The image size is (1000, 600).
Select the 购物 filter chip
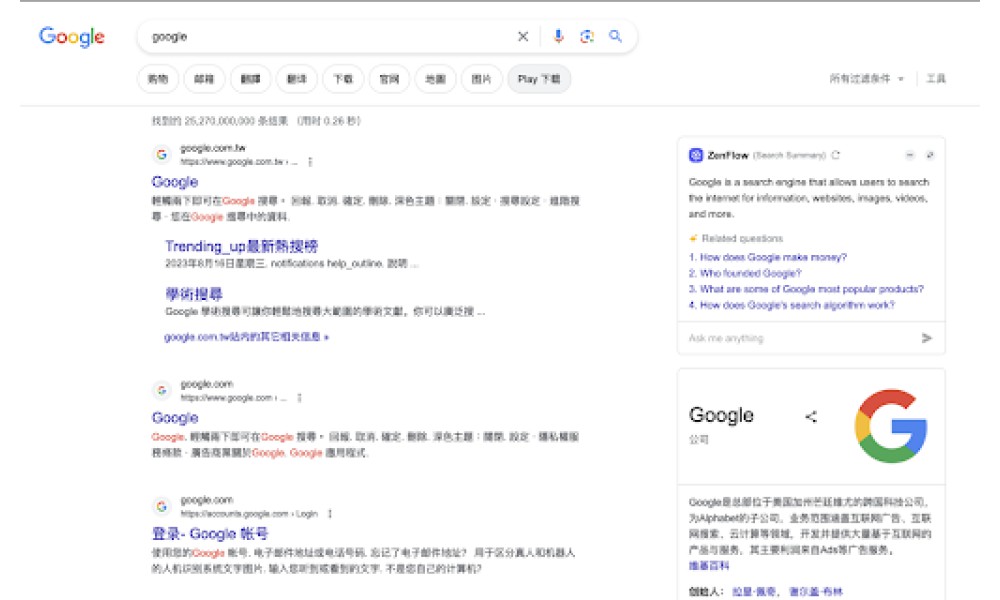tap(158, 79)
